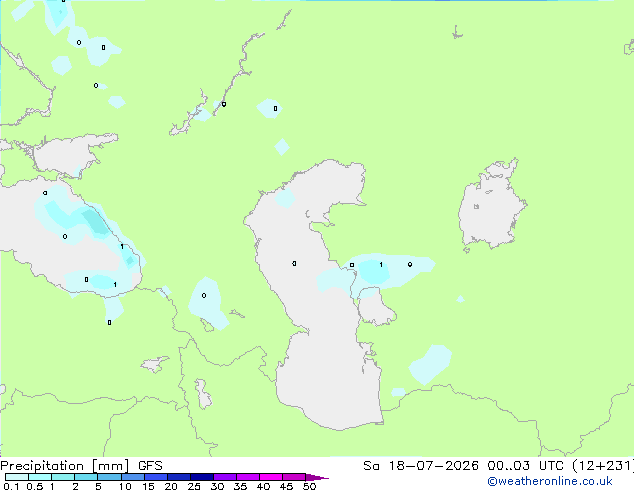Click the '0.5' legend scale label

[35, 486]
